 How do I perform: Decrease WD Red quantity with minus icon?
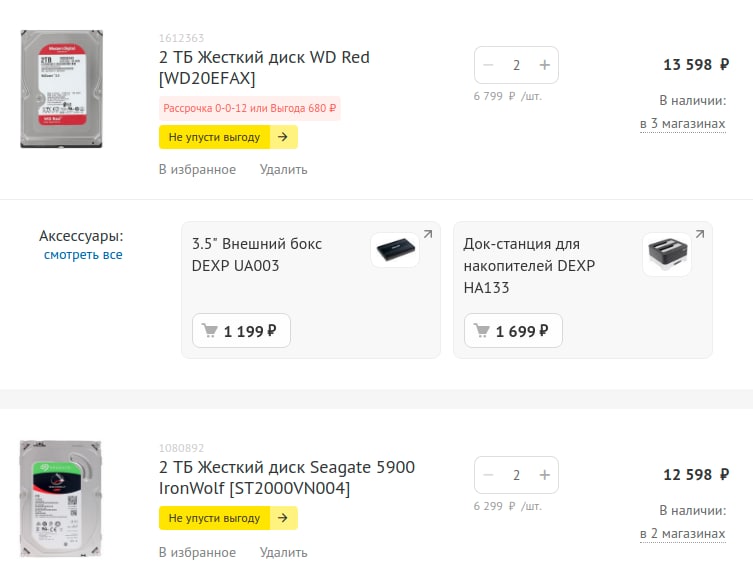click(488, 65)
